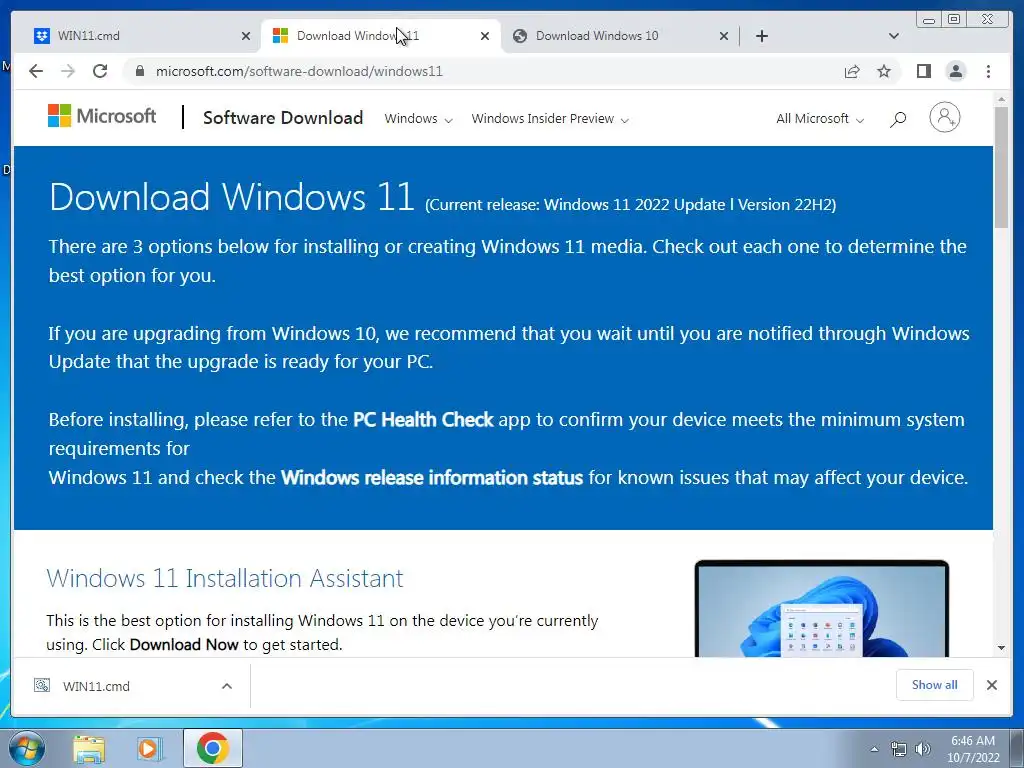Screen dimensions: 1024x768
Task: Click the Microsoft logo
Action: click(102, 116)
